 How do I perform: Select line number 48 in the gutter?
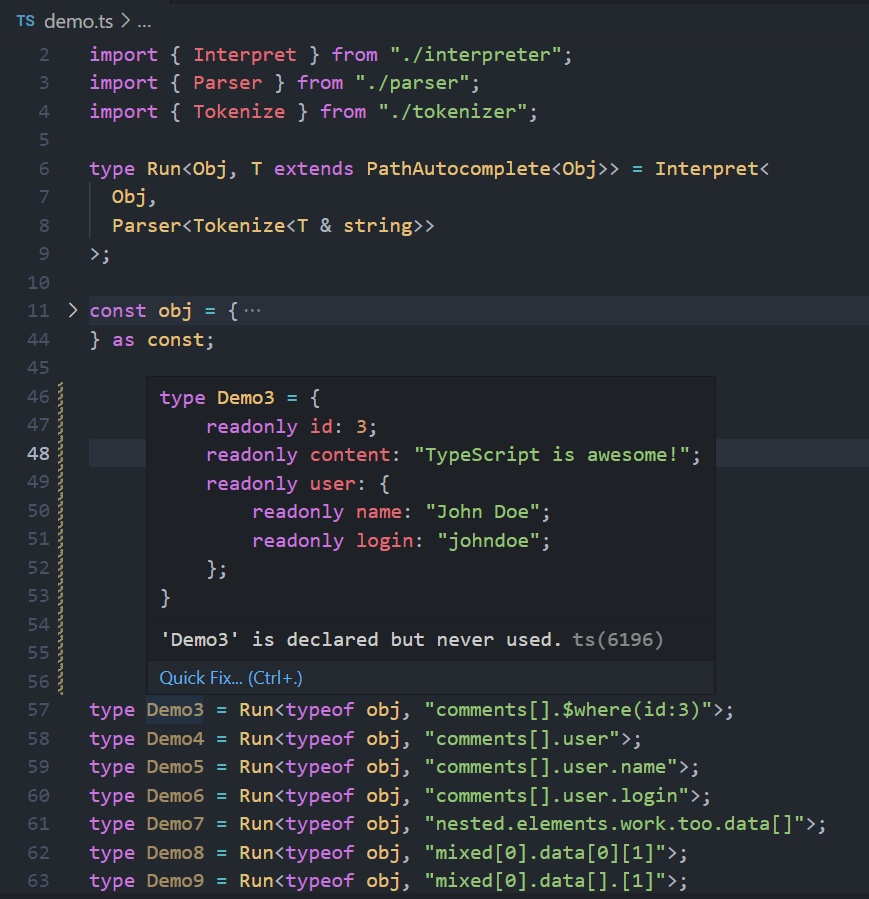click(38, 453)
